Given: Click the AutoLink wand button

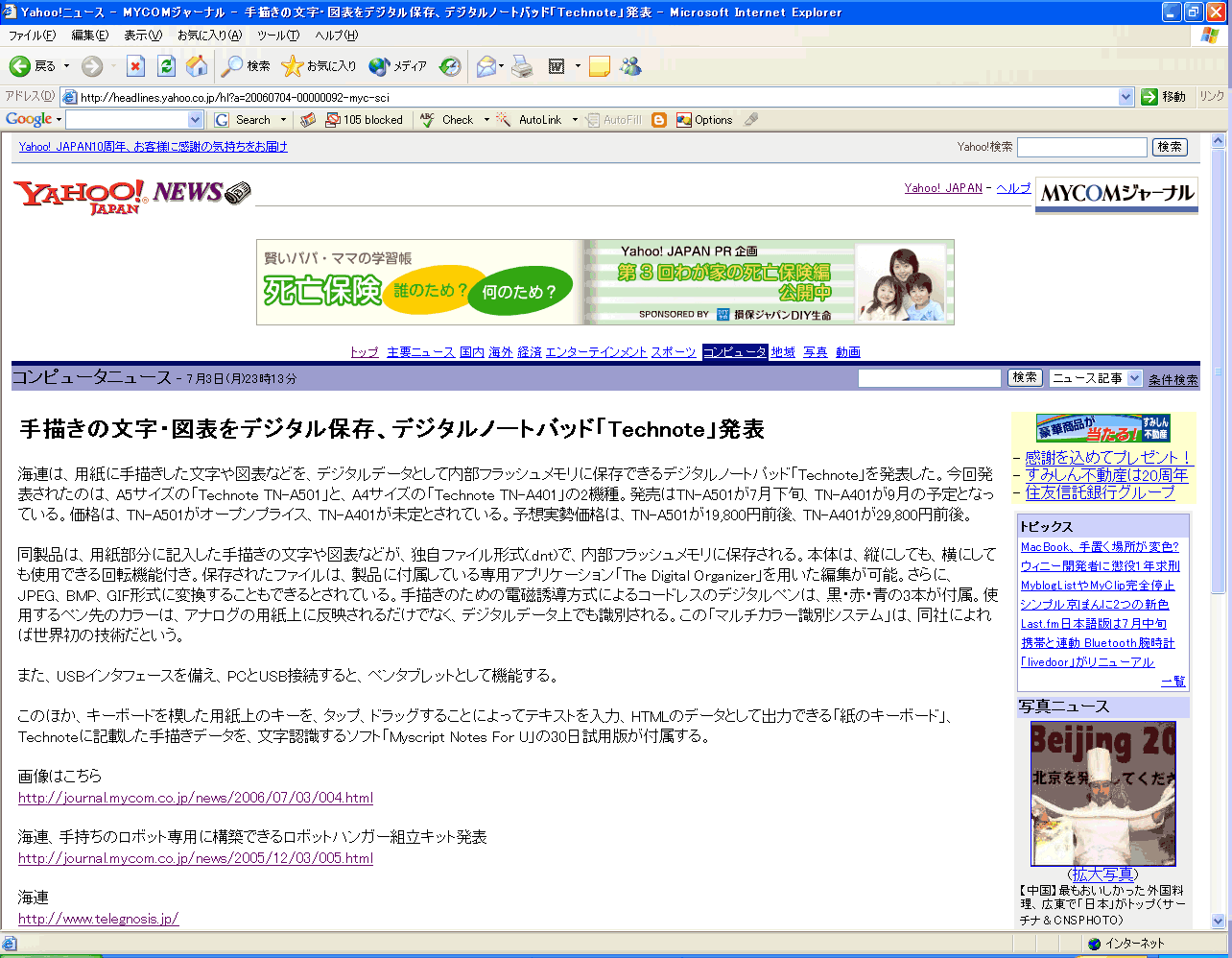Looking at the screenshot, I should [530, 120].
